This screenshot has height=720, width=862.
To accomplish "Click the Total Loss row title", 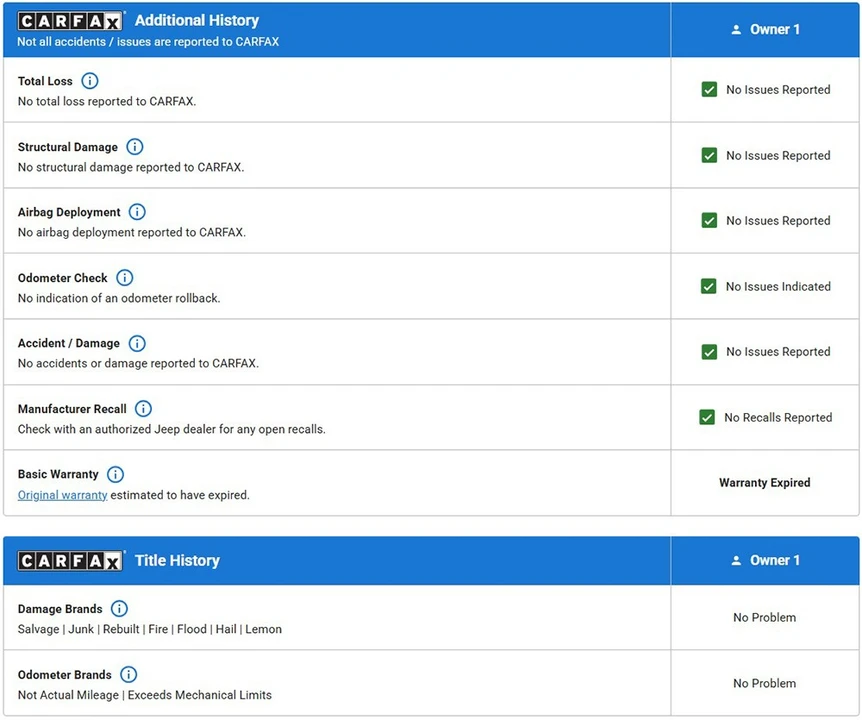I will (x=45, y=81).
